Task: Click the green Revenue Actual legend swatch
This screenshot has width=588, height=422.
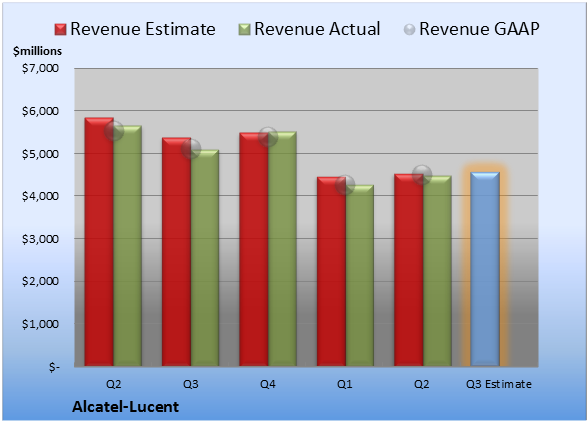Action: click(244, 30)
